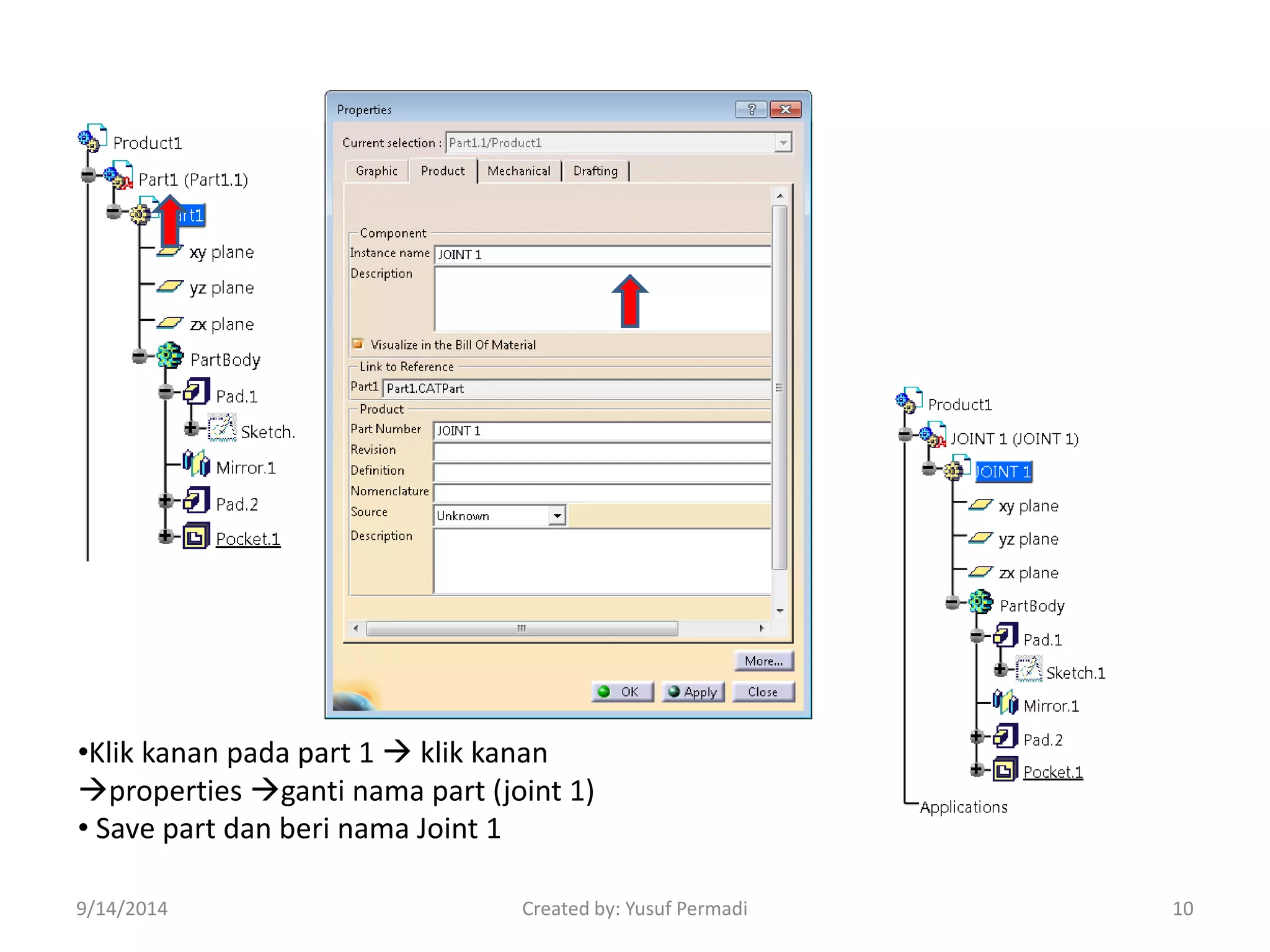
Task: Click the More... button
Action: [763, 661]
